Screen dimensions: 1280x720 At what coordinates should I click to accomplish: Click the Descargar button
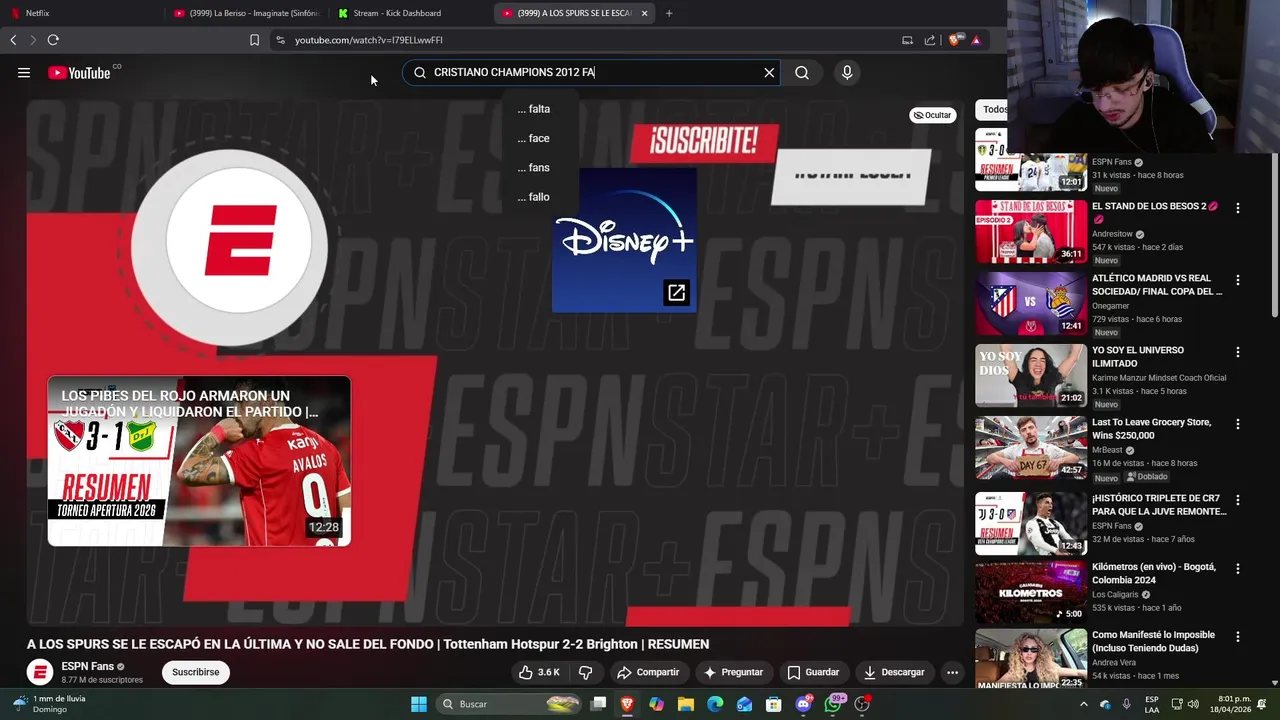coord(894,672)
